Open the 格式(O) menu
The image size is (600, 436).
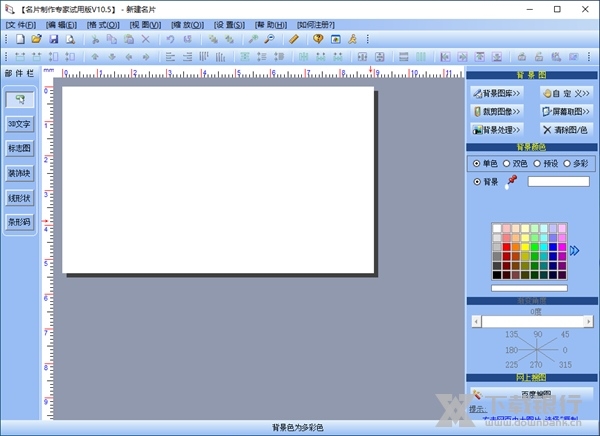[103, 25]
